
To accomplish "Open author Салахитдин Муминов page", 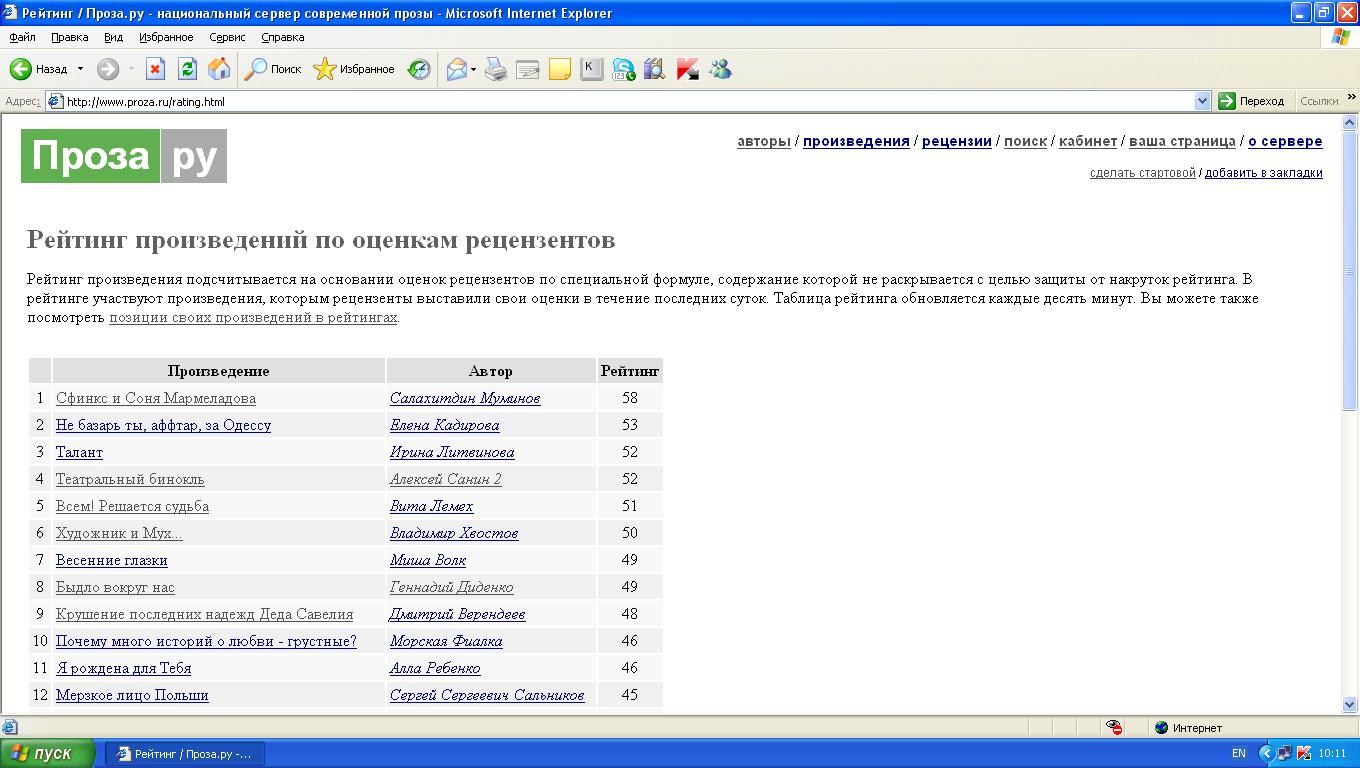I will [465, 398].
